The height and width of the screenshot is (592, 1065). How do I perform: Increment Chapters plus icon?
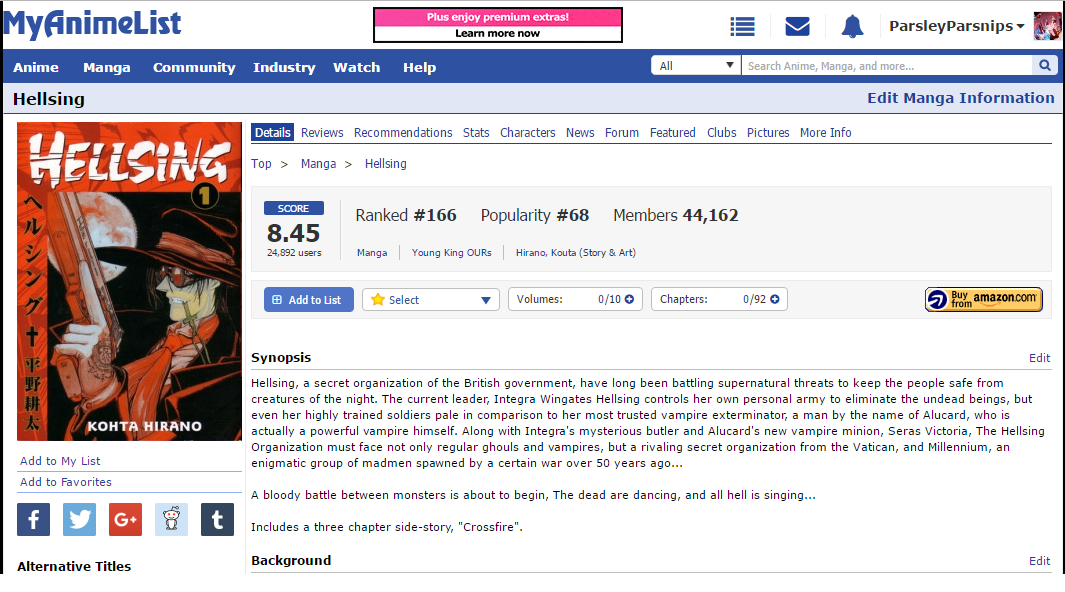[x=774, y=299]
